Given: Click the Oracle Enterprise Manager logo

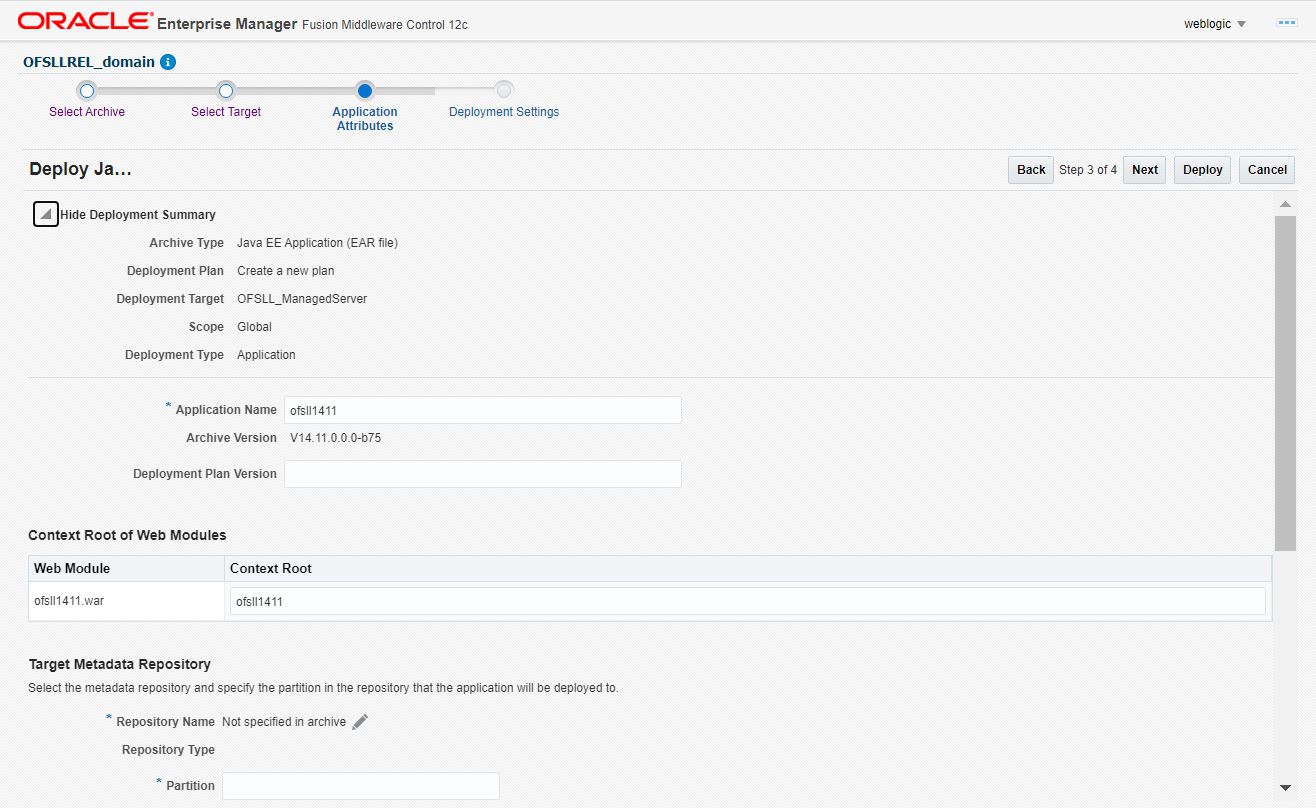Looking at the screenshot, I should (86, 22).
